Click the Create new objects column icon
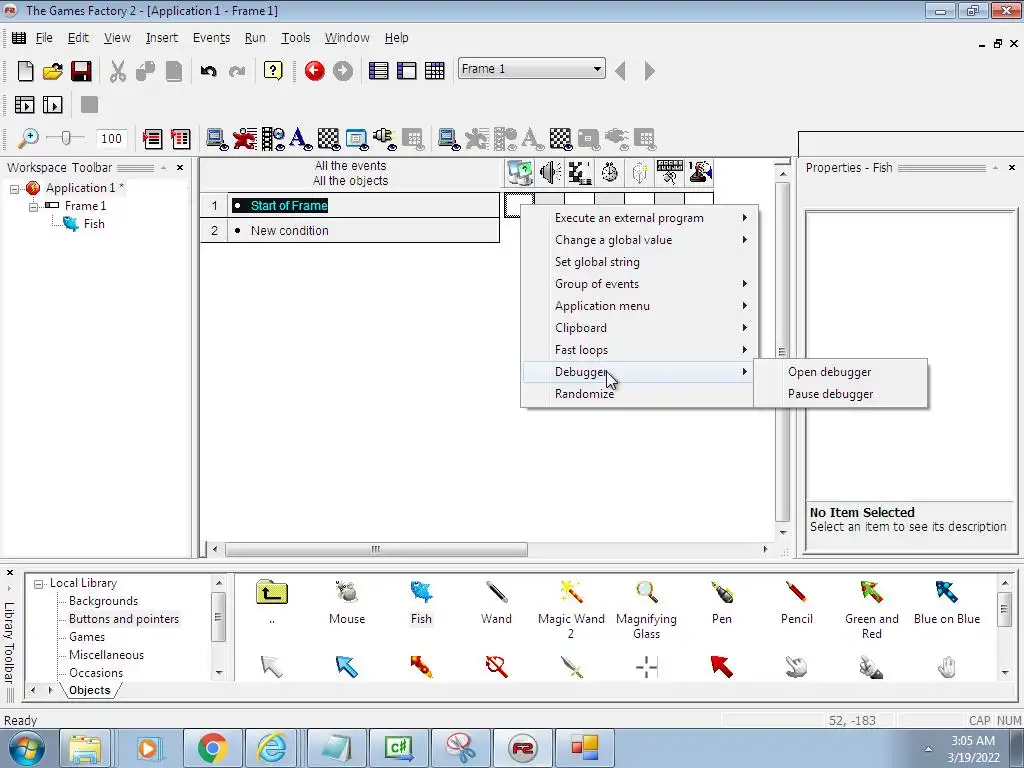Viewport: 1024px width, 768px height. [639, 173]
